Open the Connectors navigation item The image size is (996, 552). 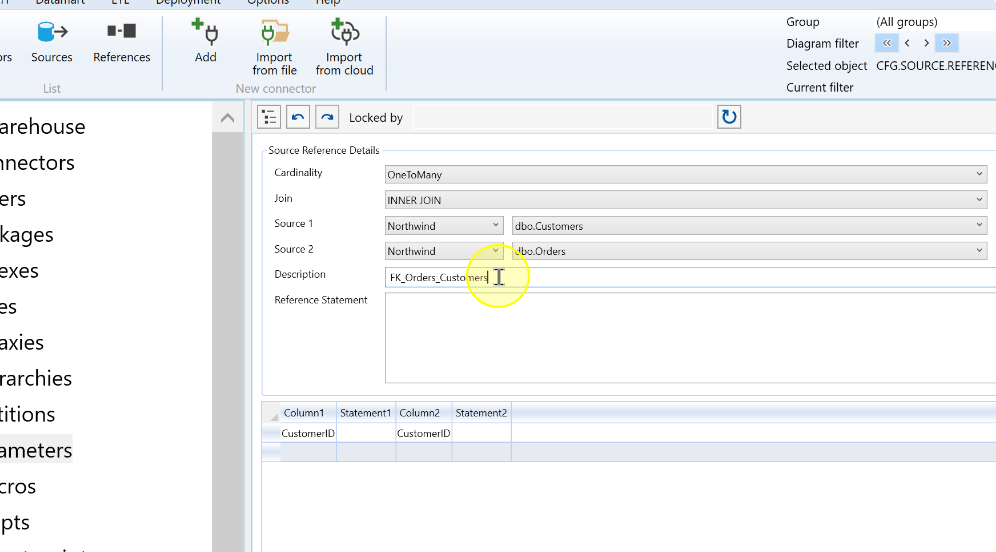[37, 163]
